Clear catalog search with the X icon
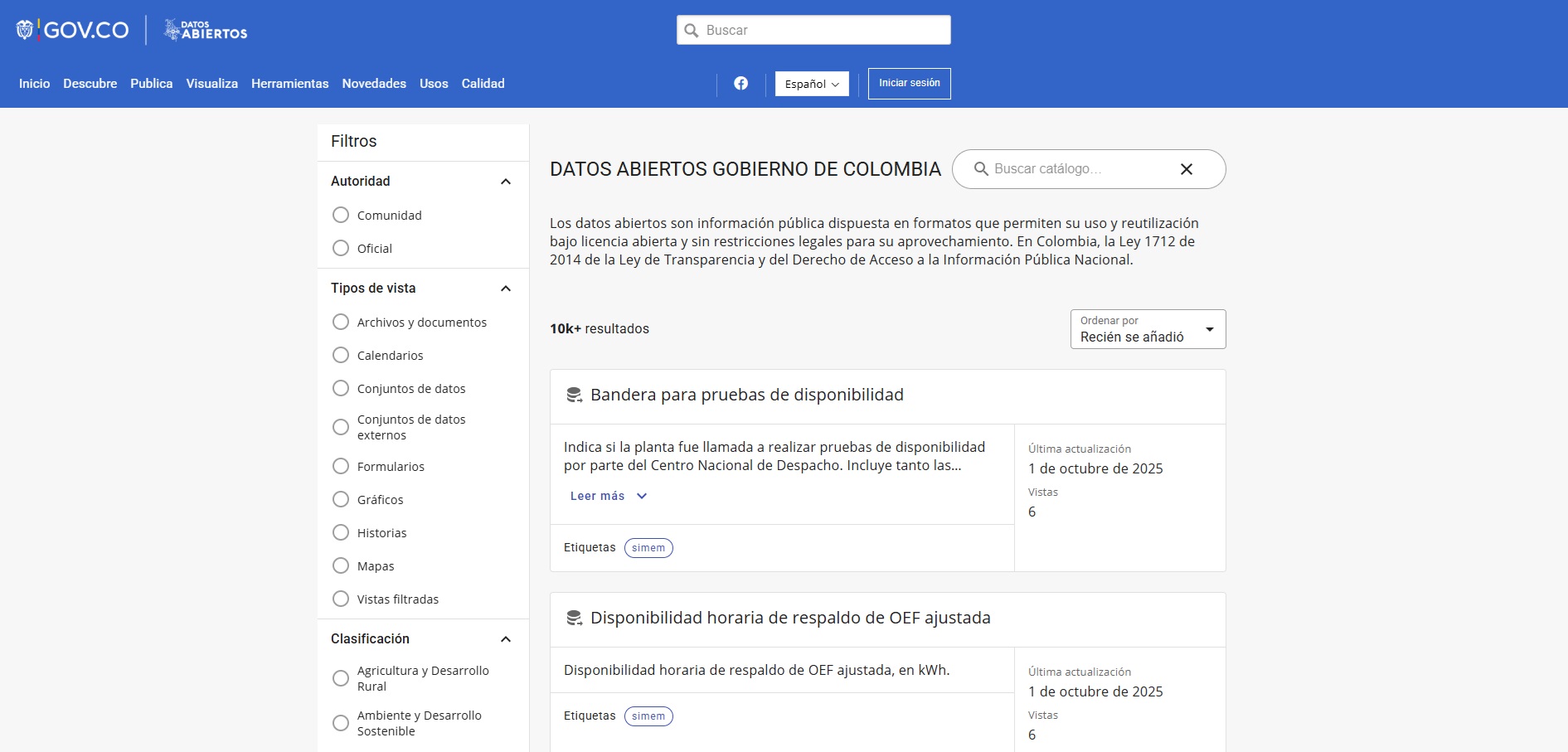 click(x=1186, y=169)
